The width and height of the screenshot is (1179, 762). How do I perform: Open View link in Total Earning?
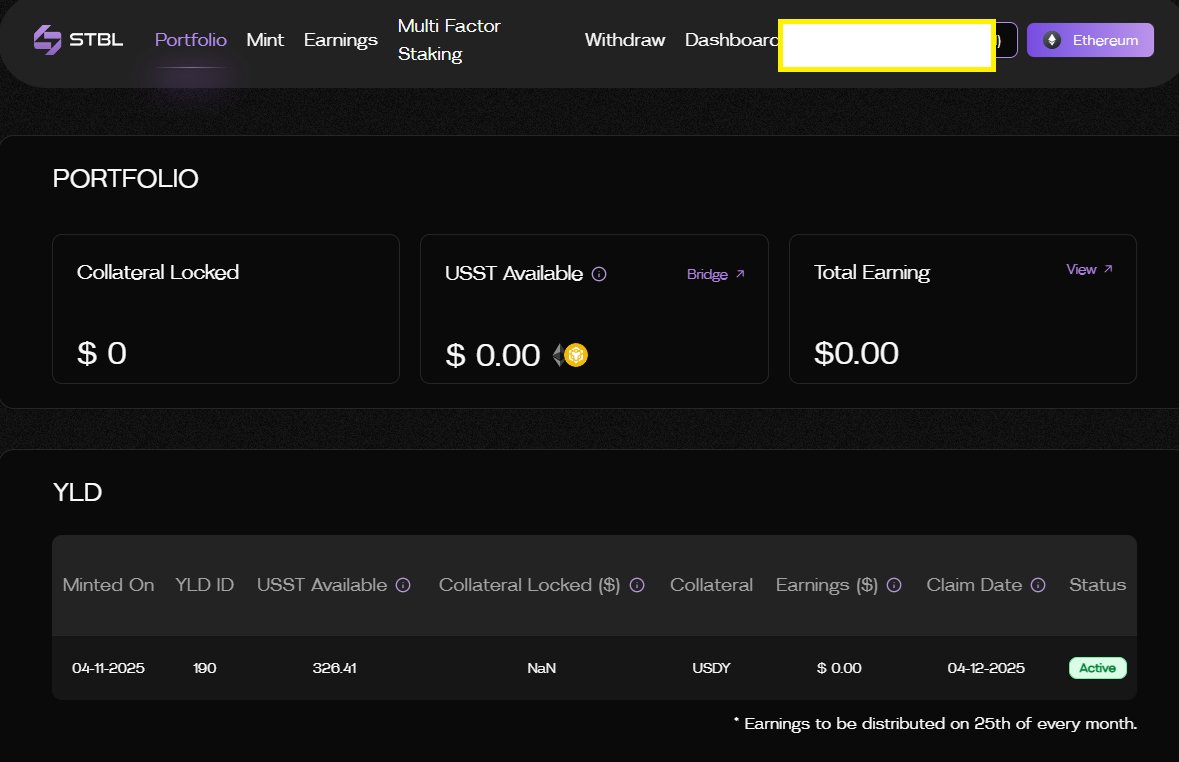pos(1081,269)
